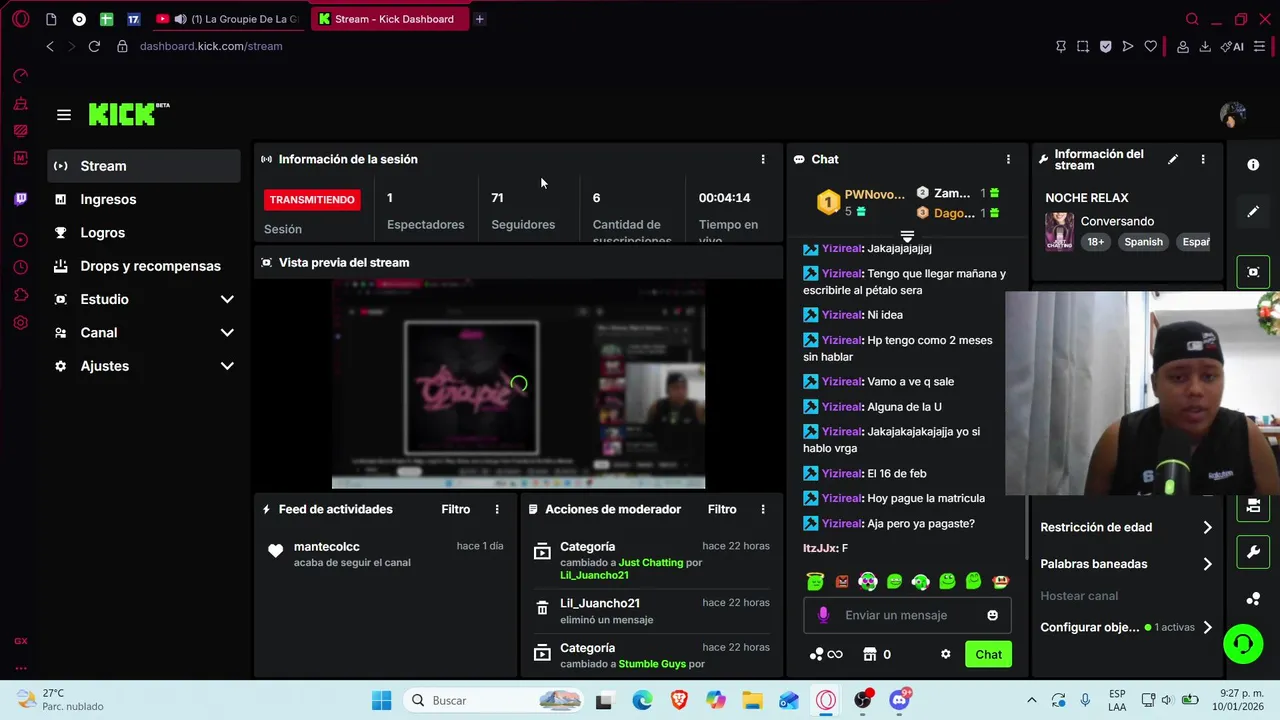
Task: Open browser downloads icon
Action: (x=1205, y=46)
